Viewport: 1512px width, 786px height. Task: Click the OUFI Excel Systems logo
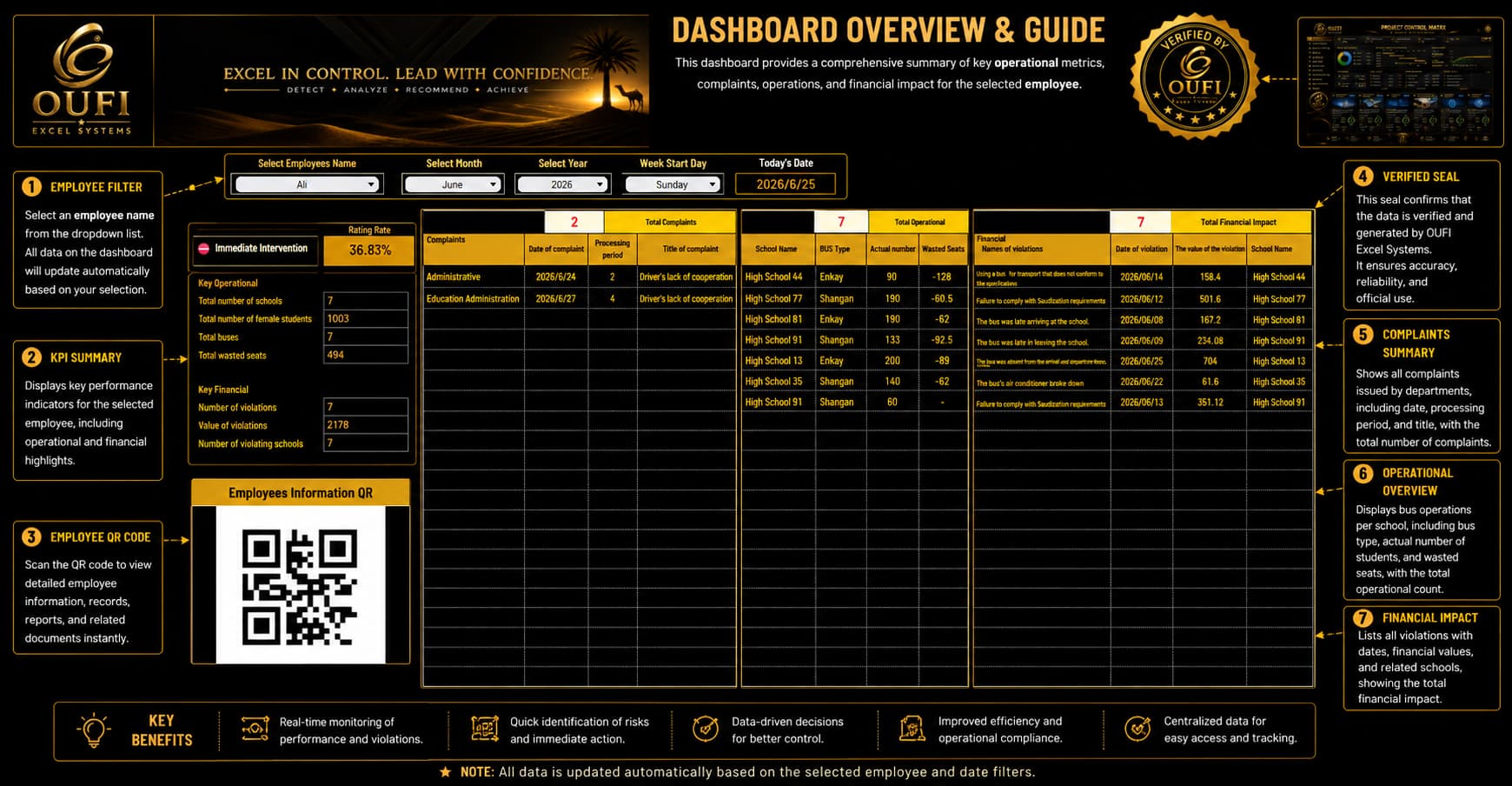pyautogui.click(x=83, y=80)
